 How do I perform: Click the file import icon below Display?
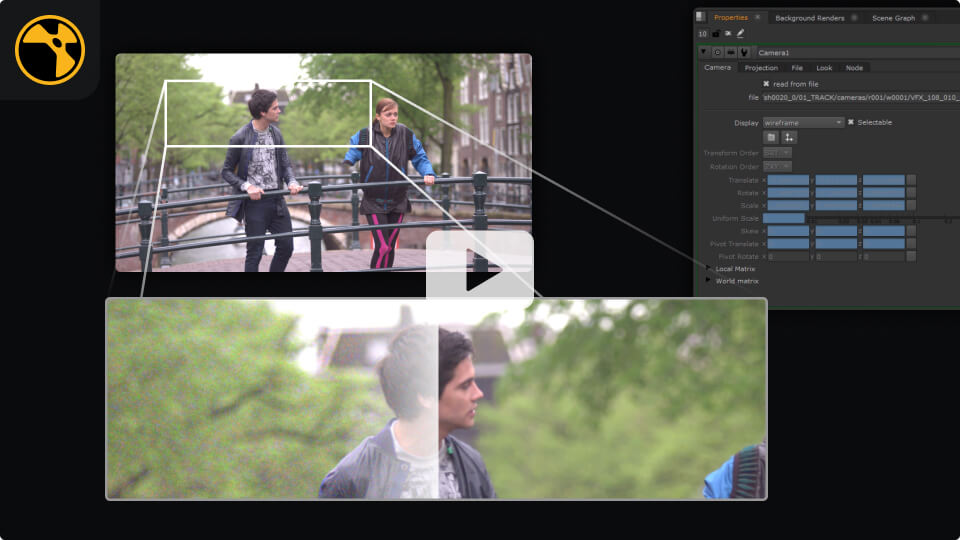click(771, 137)
